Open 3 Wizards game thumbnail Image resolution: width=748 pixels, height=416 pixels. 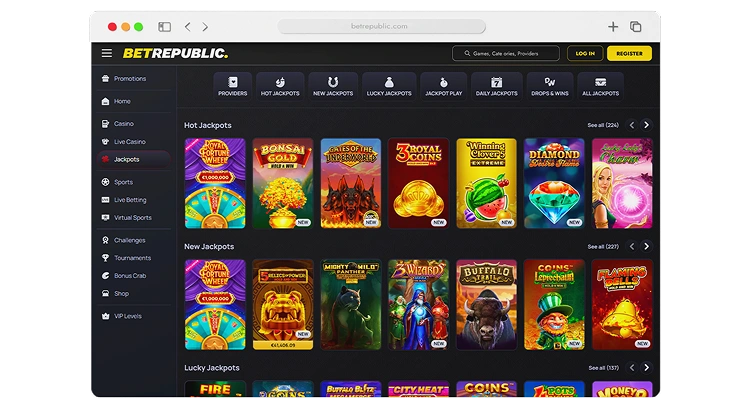tap(418, 304)
